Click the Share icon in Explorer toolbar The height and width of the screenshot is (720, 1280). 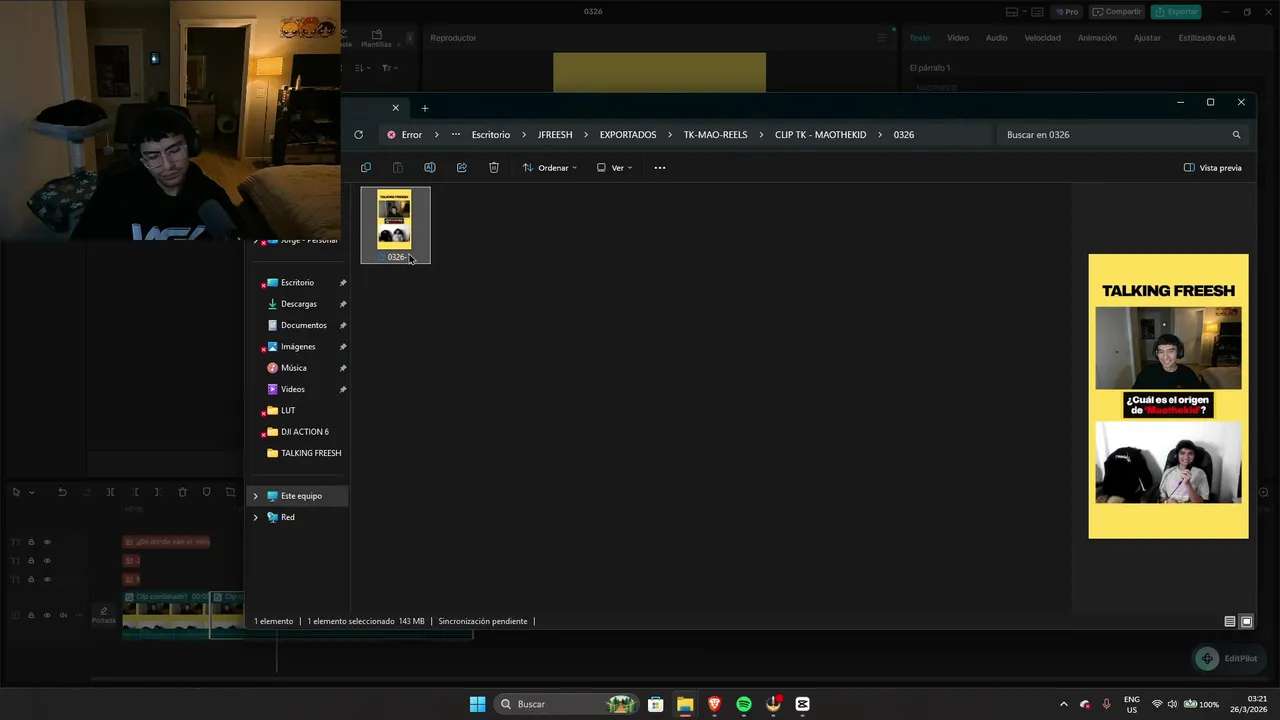pyautogui.click(x=462, y=168)
